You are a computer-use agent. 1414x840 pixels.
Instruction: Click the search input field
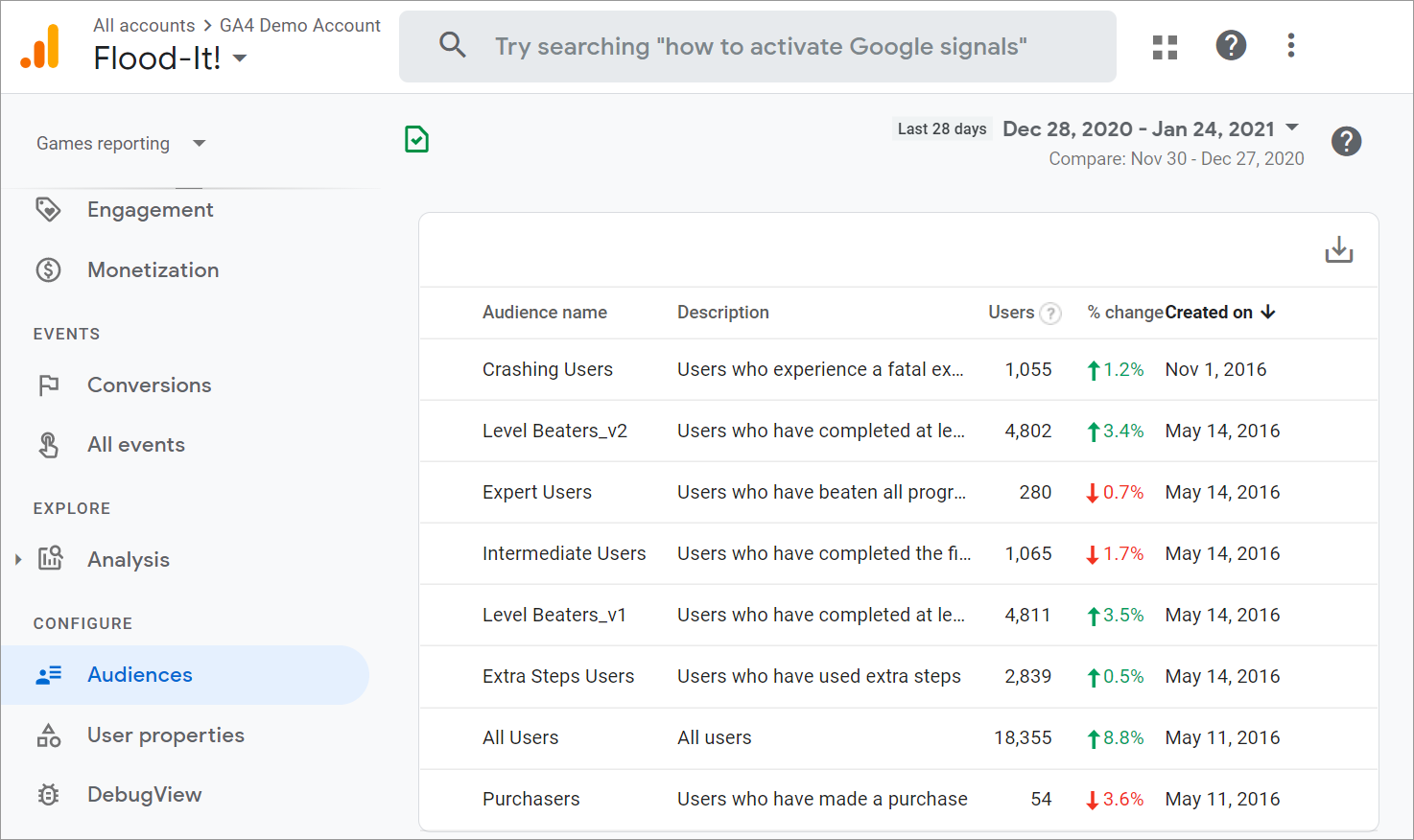pos(758,47)
